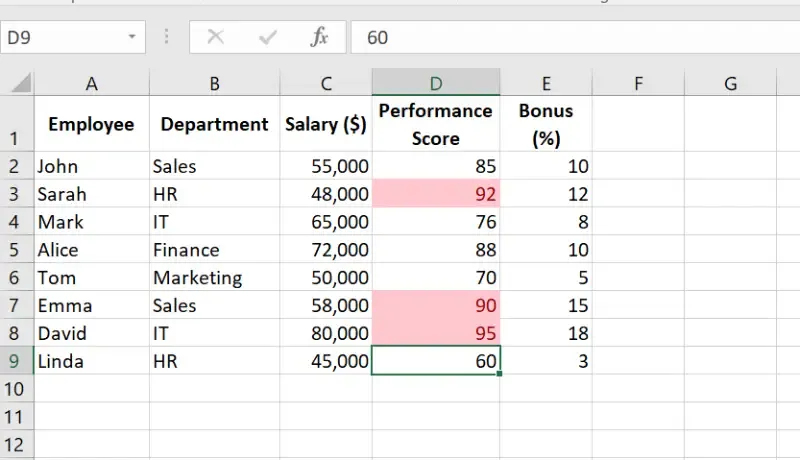The image size is (800, 460).
Task: Select column D header
Action: click(x=436, y=84)
